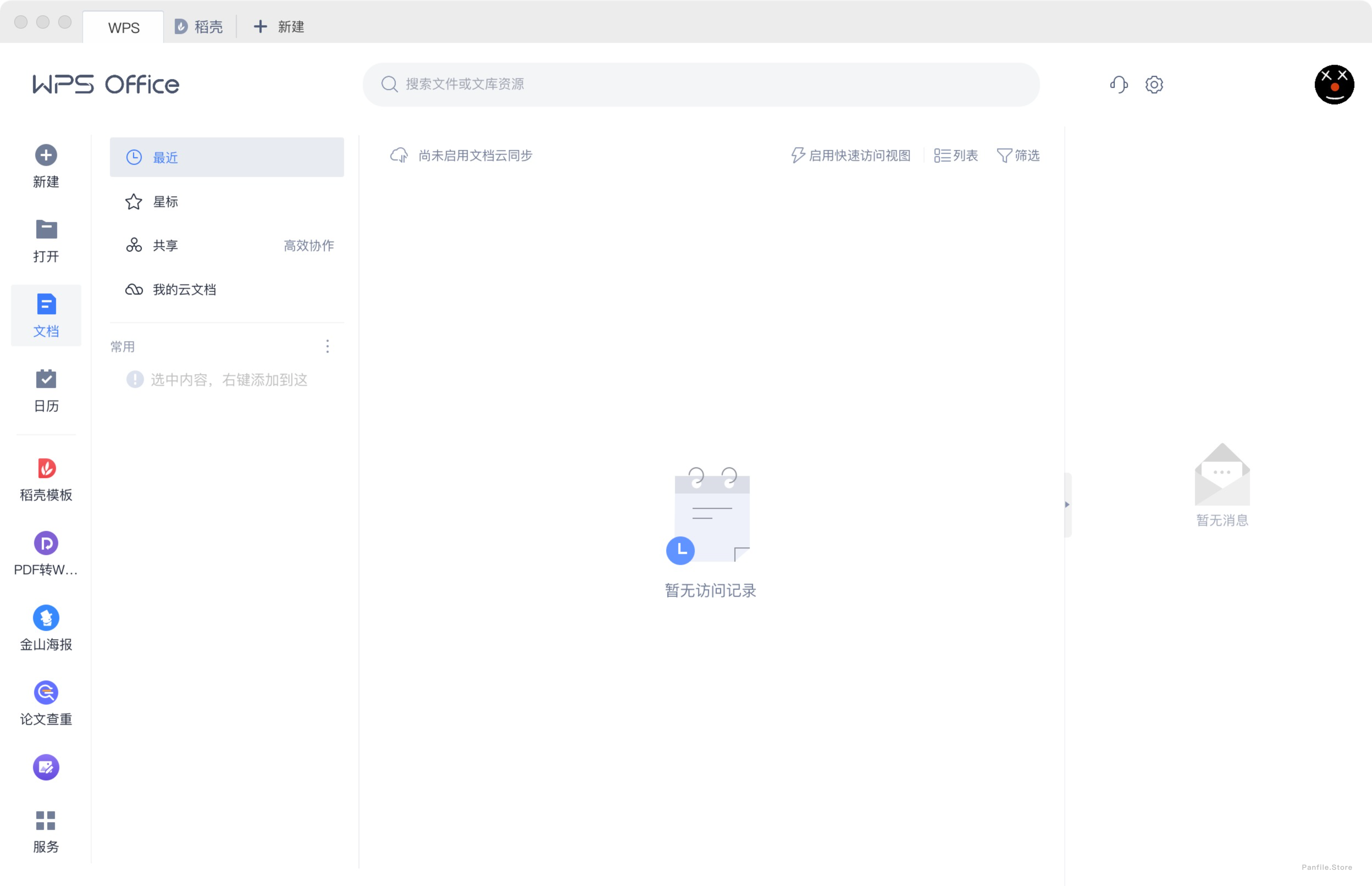The image size is (1372, 886).
Task: Click the 共享 share icon
Action: 134,245
